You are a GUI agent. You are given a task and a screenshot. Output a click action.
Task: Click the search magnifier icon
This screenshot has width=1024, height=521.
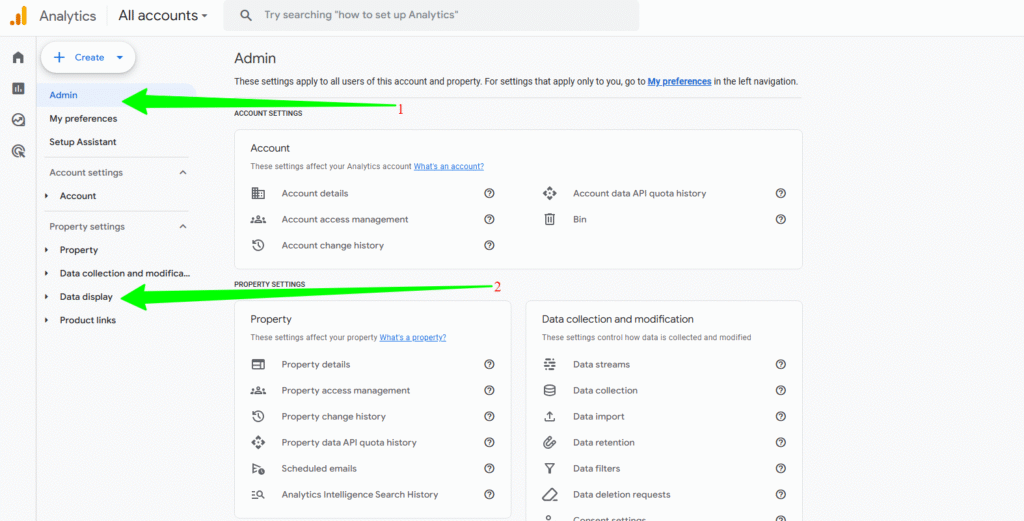[x=246, y=15]
